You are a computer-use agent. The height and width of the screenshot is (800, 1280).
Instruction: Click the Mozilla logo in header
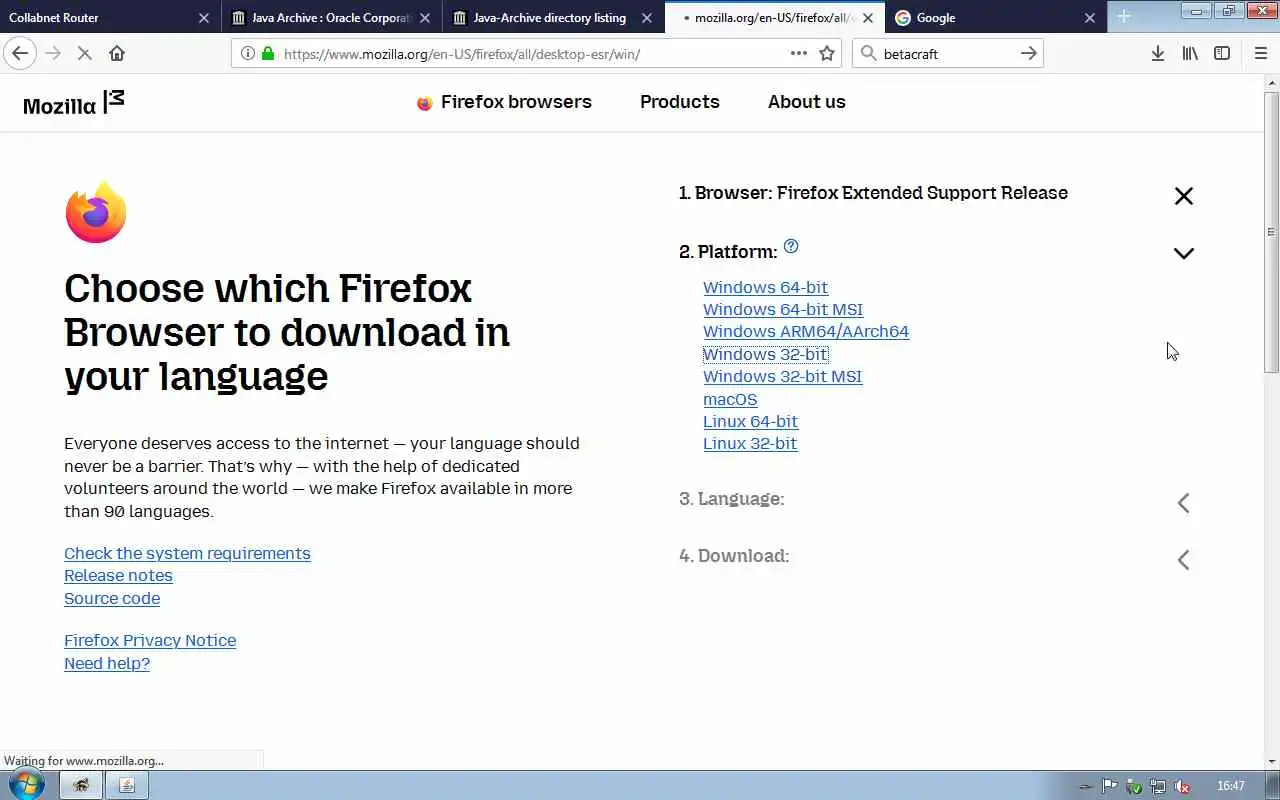point(74,102)
